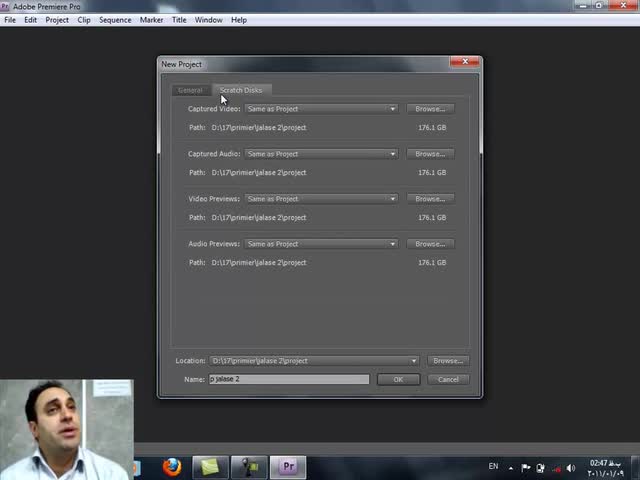Open the project Location dropdown
The width and height of the screenshot is (640, 480).
coord(314,361)
